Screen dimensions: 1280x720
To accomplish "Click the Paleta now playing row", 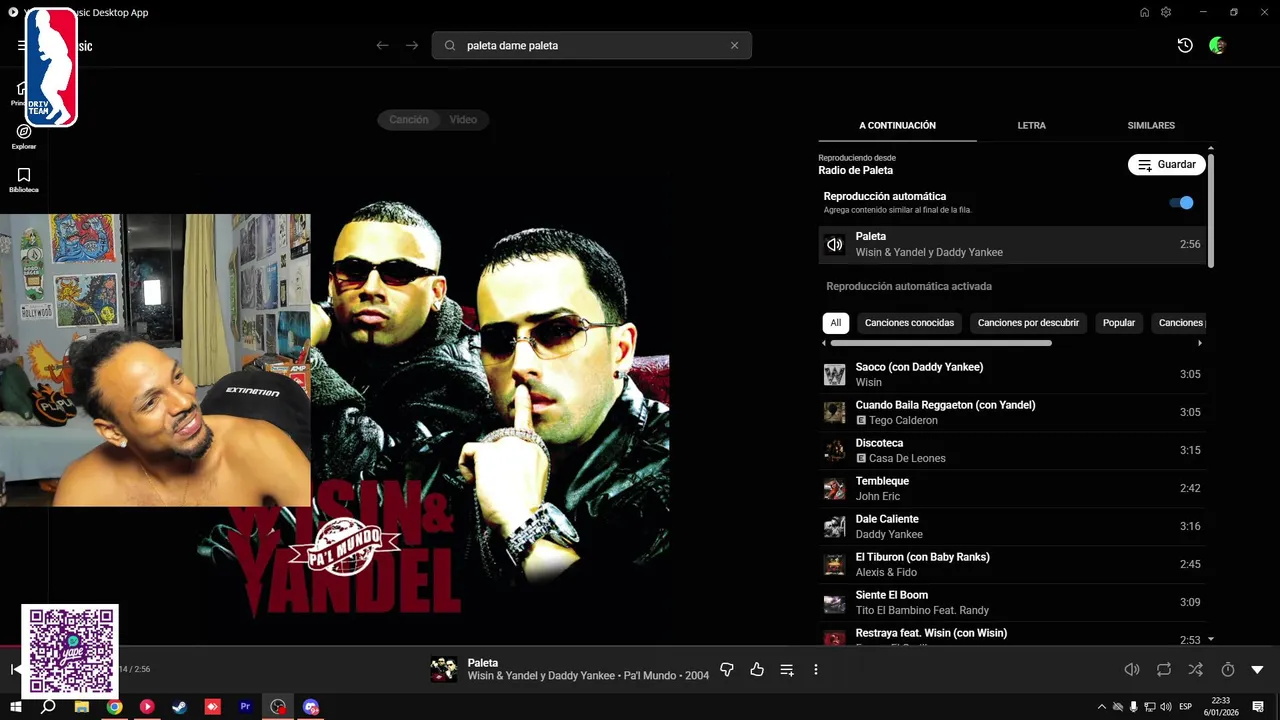I will [1012, 244].
